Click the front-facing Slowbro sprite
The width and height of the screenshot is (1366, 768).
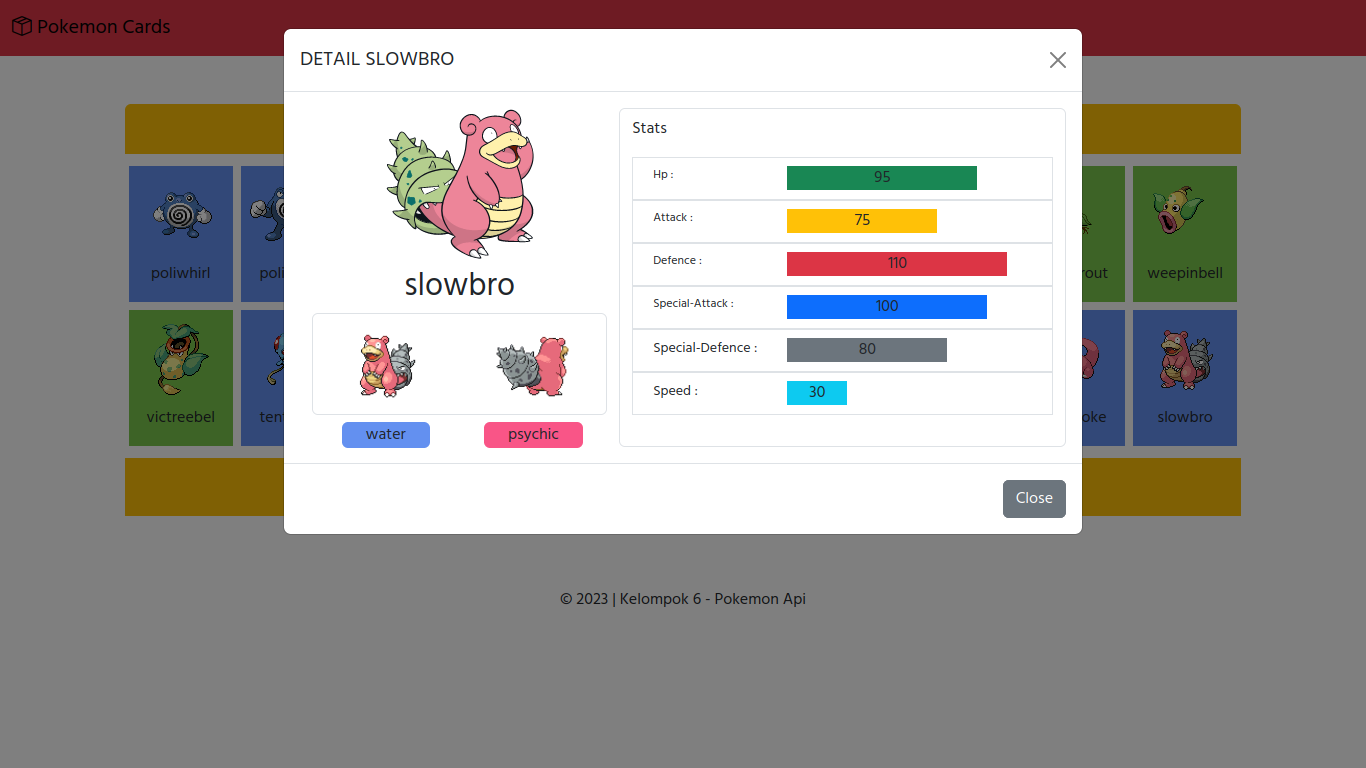(386, 364)
